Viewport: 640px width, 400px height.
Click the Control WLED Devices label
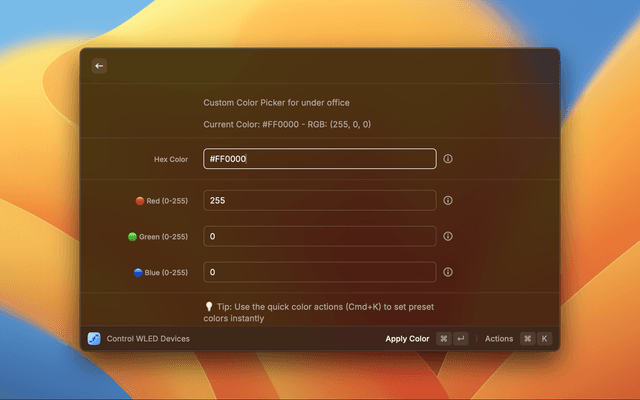pyautogui.click(x=148, y=339)
